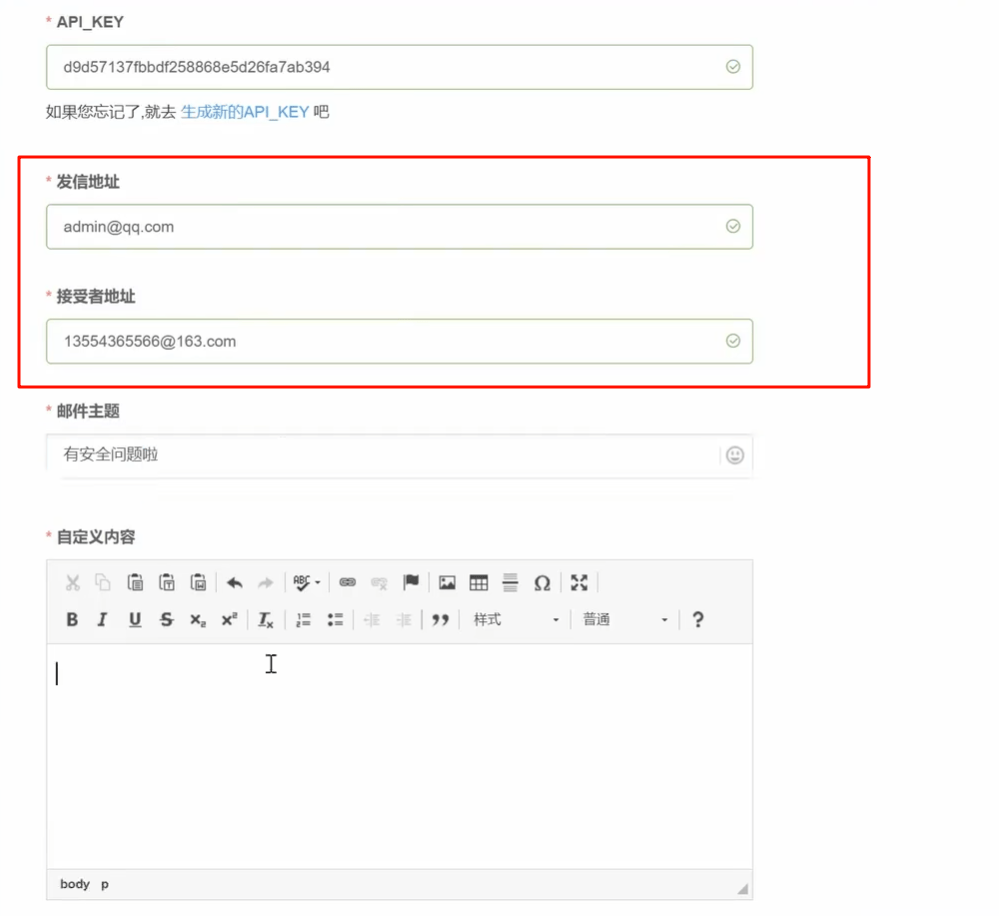
Task: Insert a hyperlink with the link icon
Action: tap(347, 582)
